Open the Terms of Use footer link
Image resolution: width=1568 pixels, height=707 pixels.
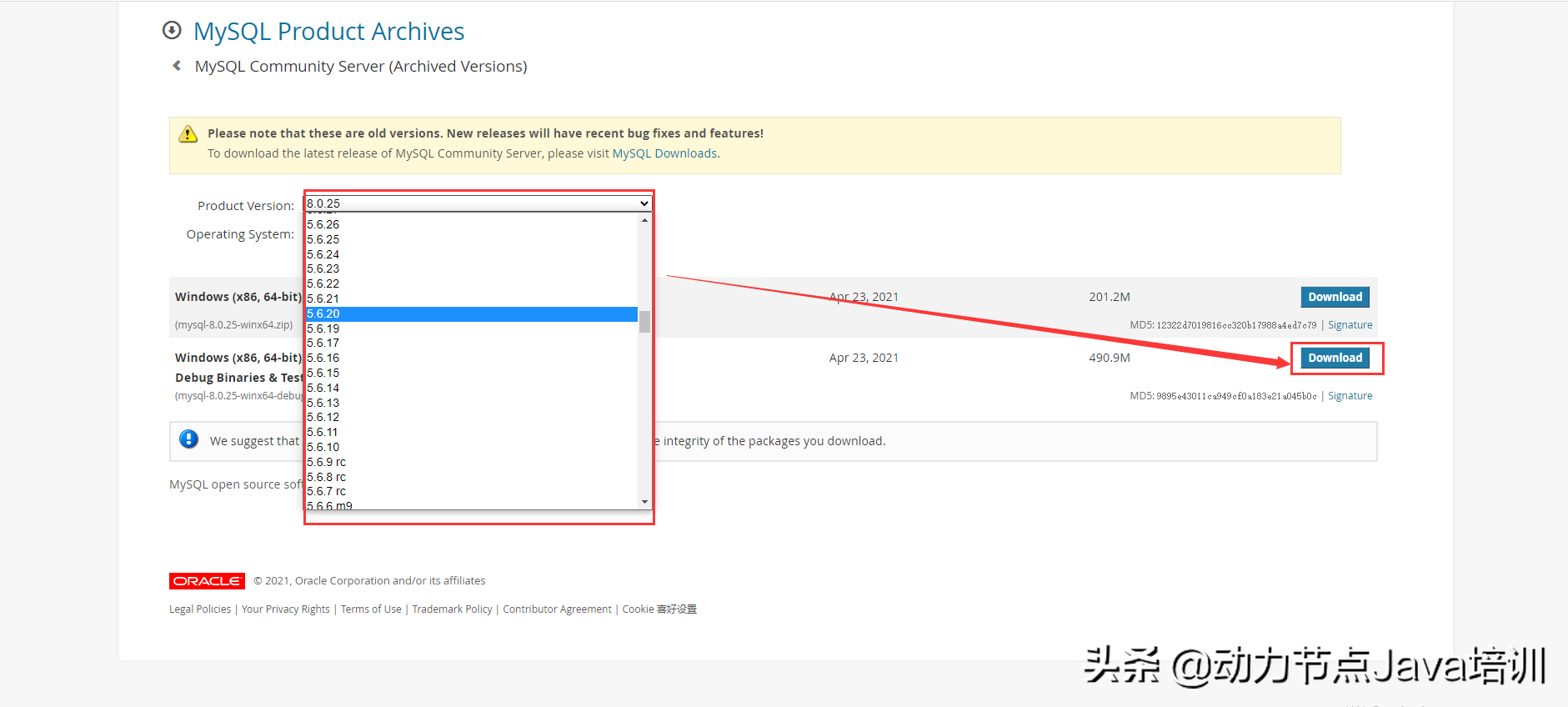click(x=371, y=609)
